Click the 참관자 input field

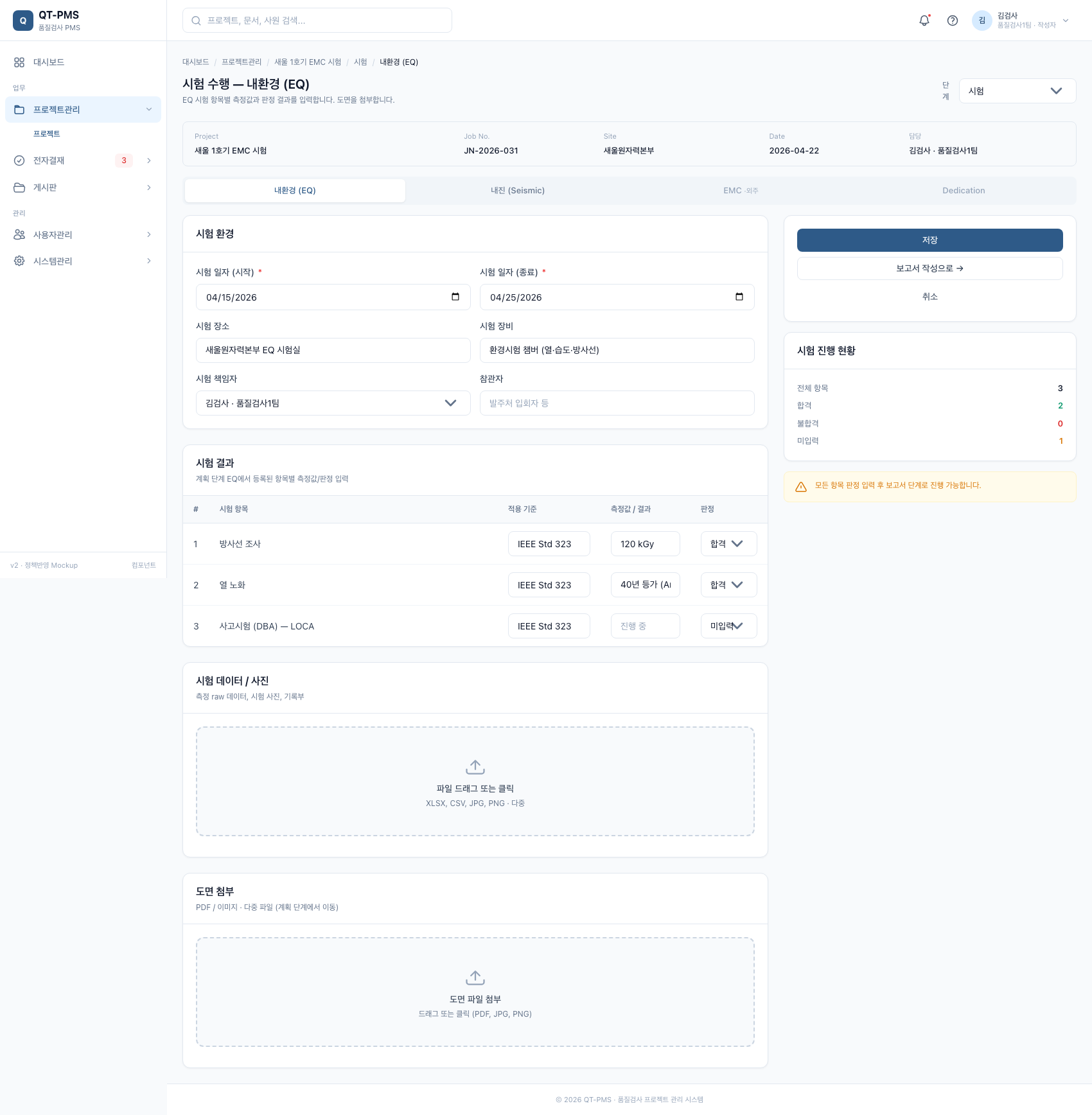coord(617,403)
